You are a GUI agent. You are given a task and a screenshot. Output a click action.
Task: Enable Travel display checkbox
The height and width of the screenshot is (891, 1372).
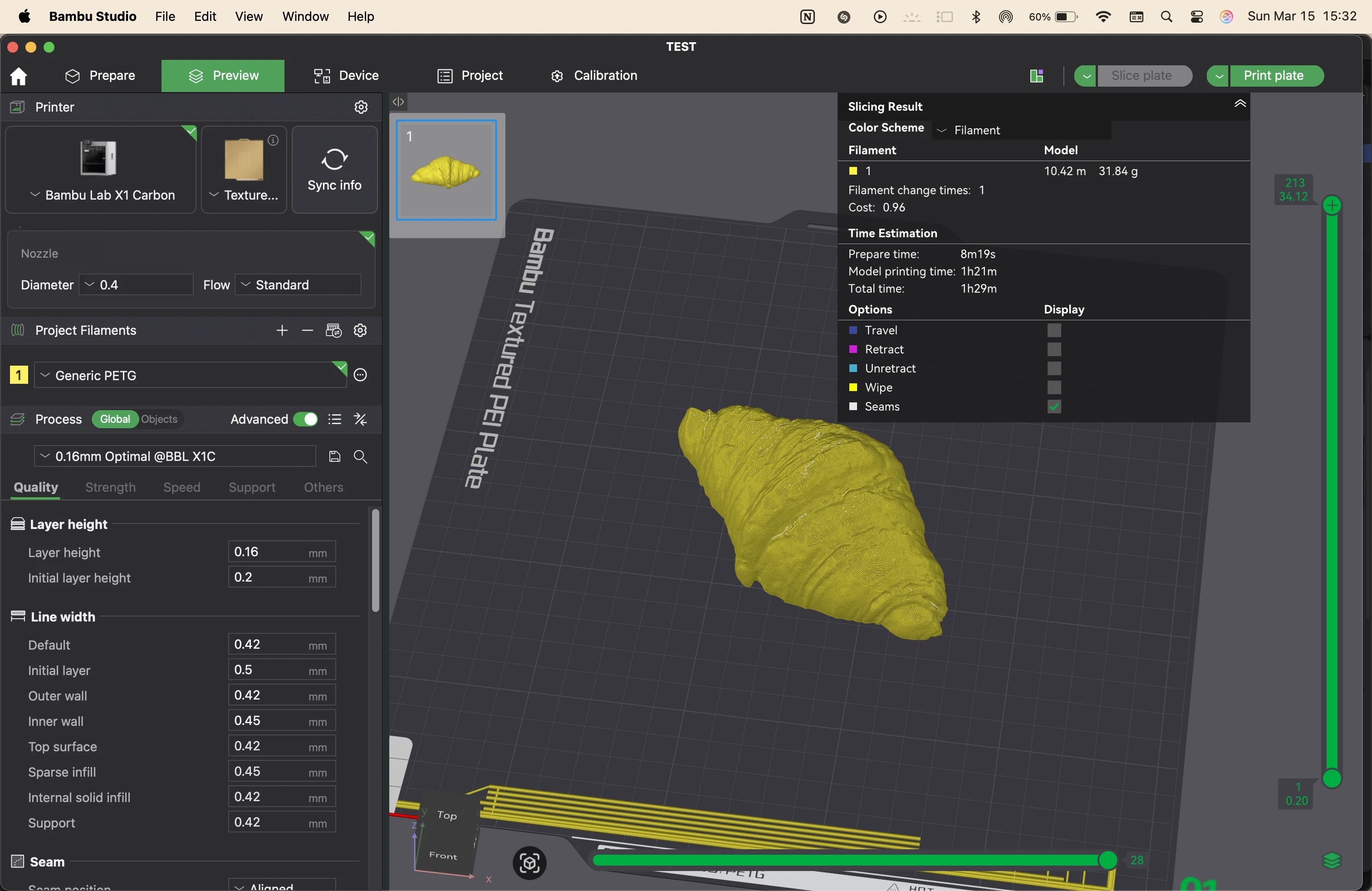tap(1054, 330)
